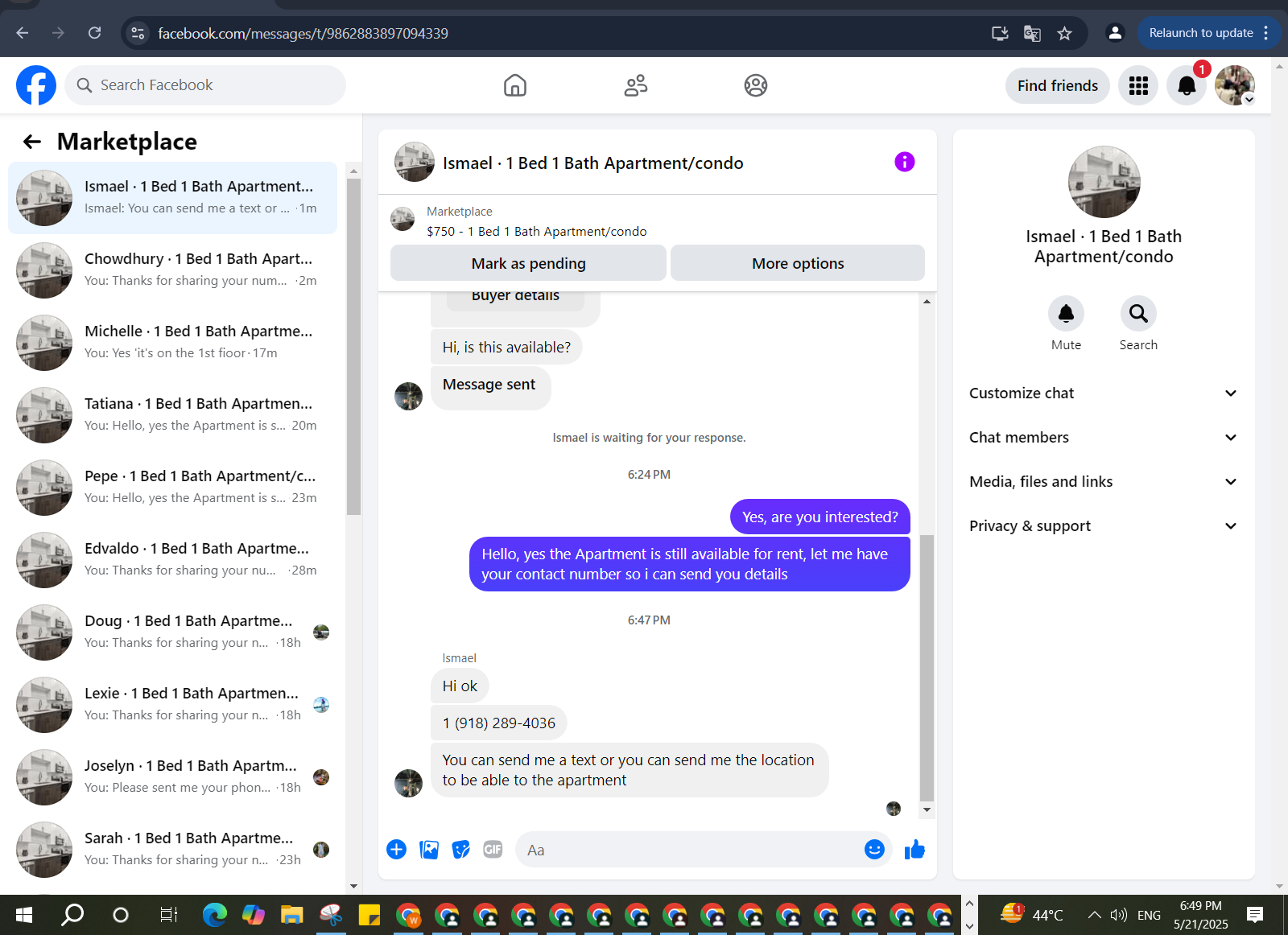The image size is (1288, 935).
Task: Open the notifications bell
Action: (1187, 85)
